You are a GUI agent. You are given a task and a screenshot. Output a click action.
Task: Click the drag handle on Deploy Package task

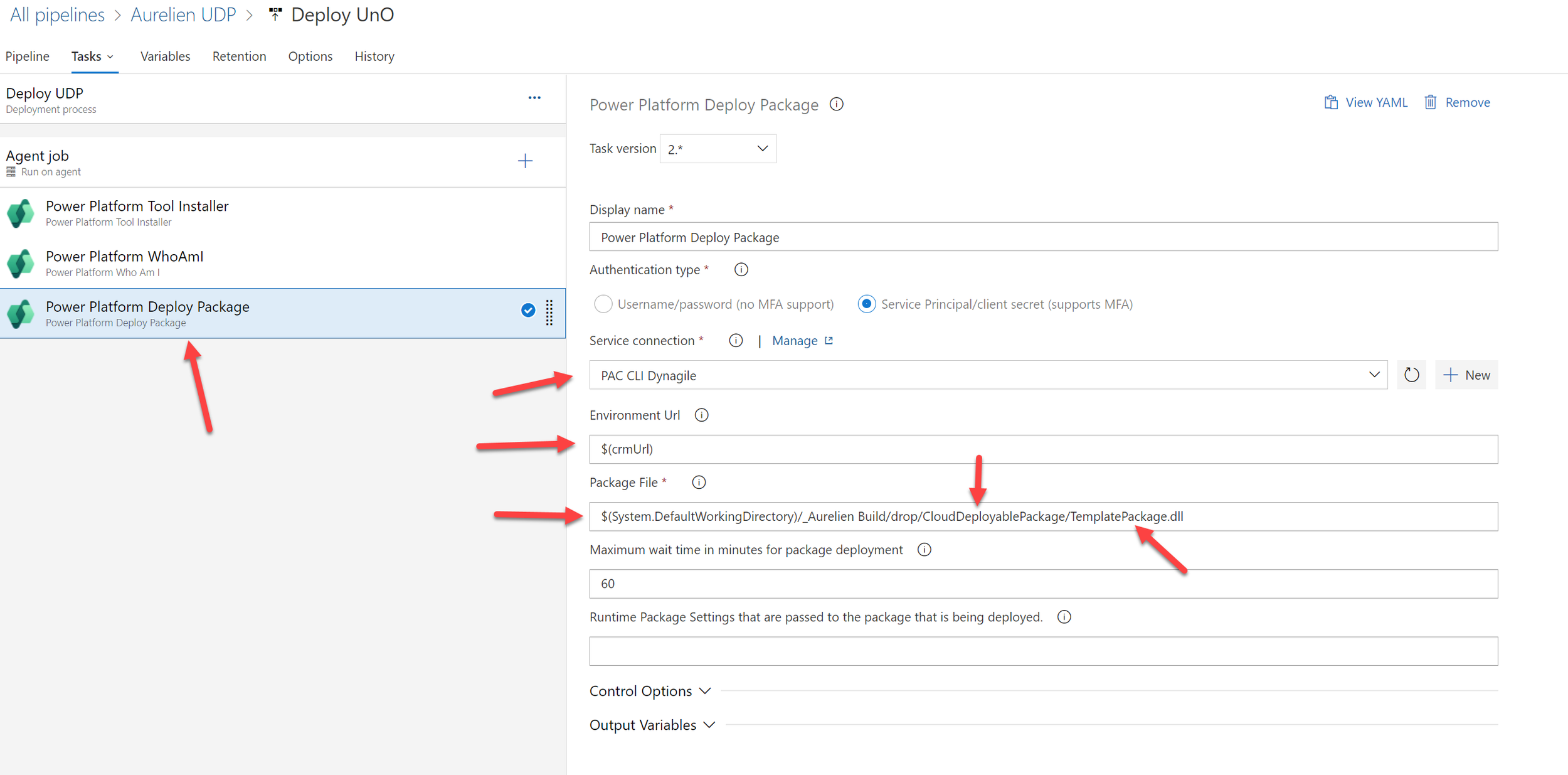pyautogui.click(x=549, y=312)
